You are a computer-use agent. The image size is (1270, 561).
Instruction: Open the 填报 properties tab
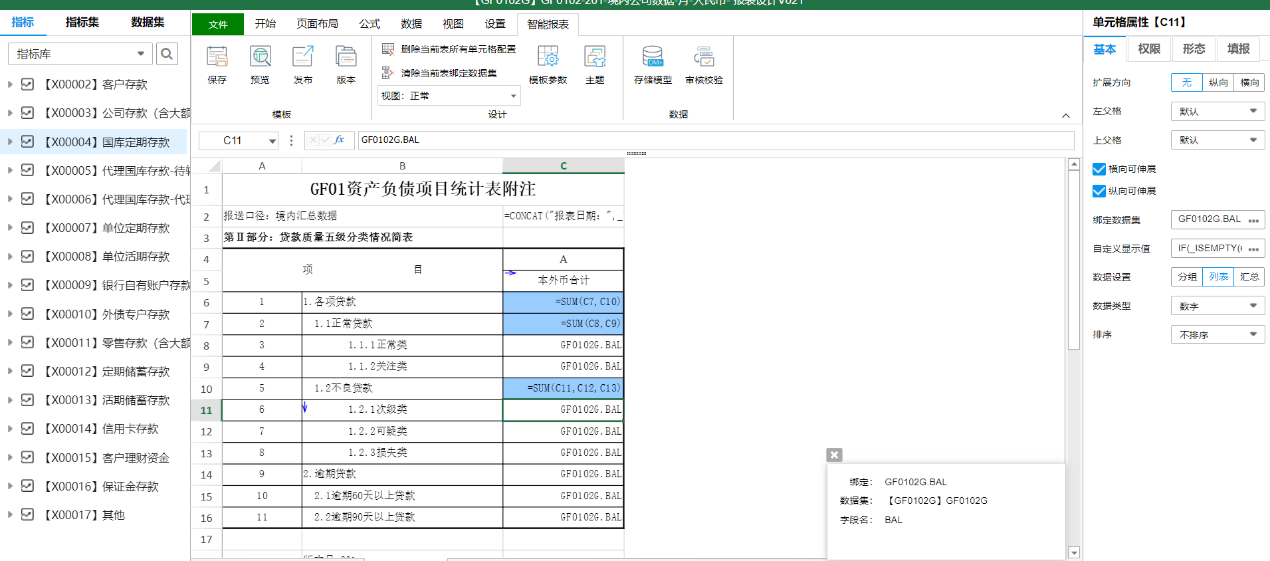tap(1238, 49)
